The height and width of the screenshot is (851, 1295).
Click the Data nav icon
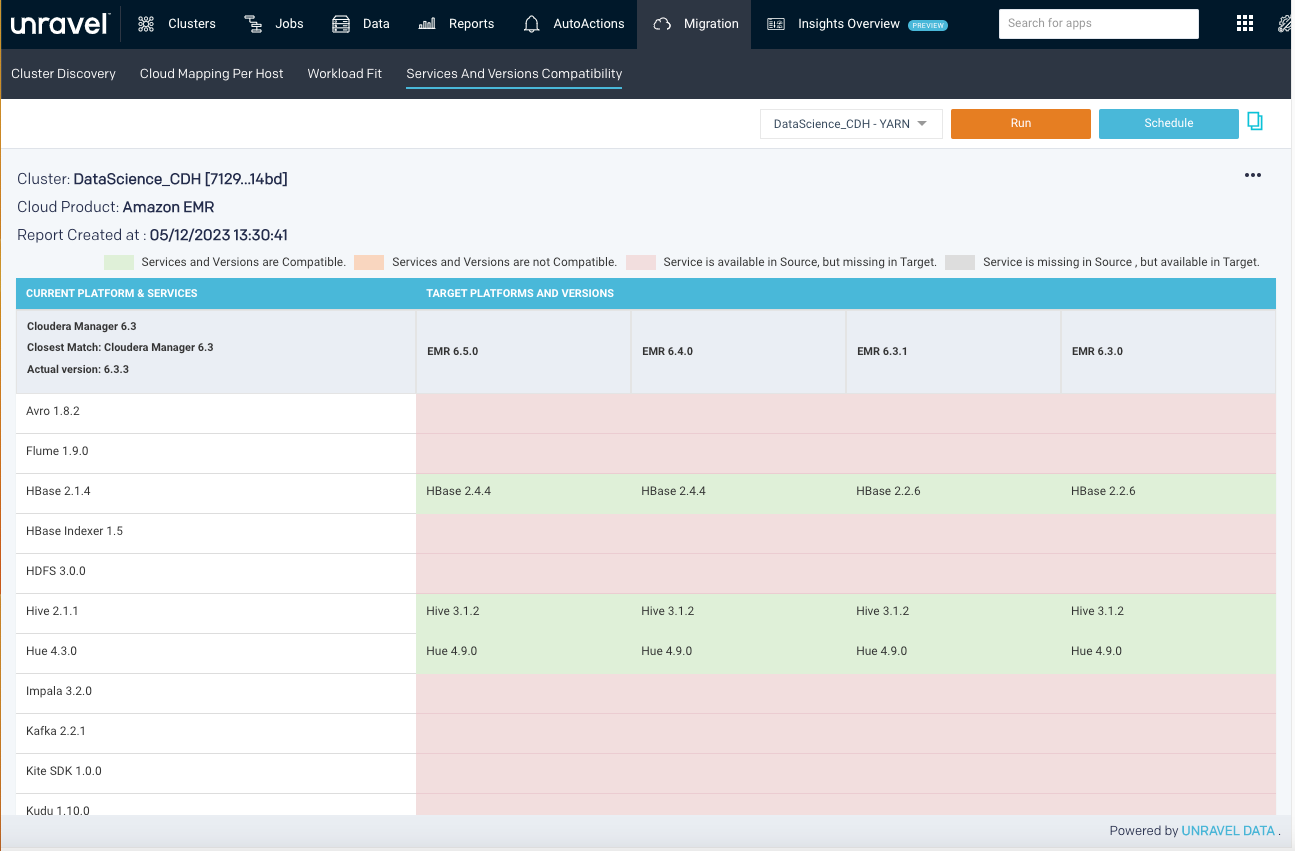[x=341, y=24]
